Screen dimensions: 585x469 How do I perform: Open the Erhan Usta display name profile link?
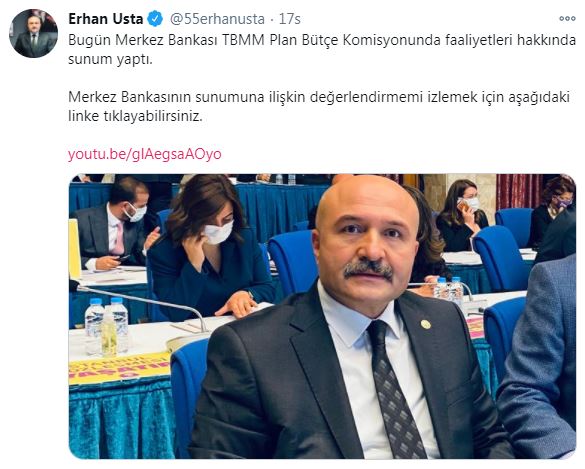pyautogui.click(x=106, y=19)
